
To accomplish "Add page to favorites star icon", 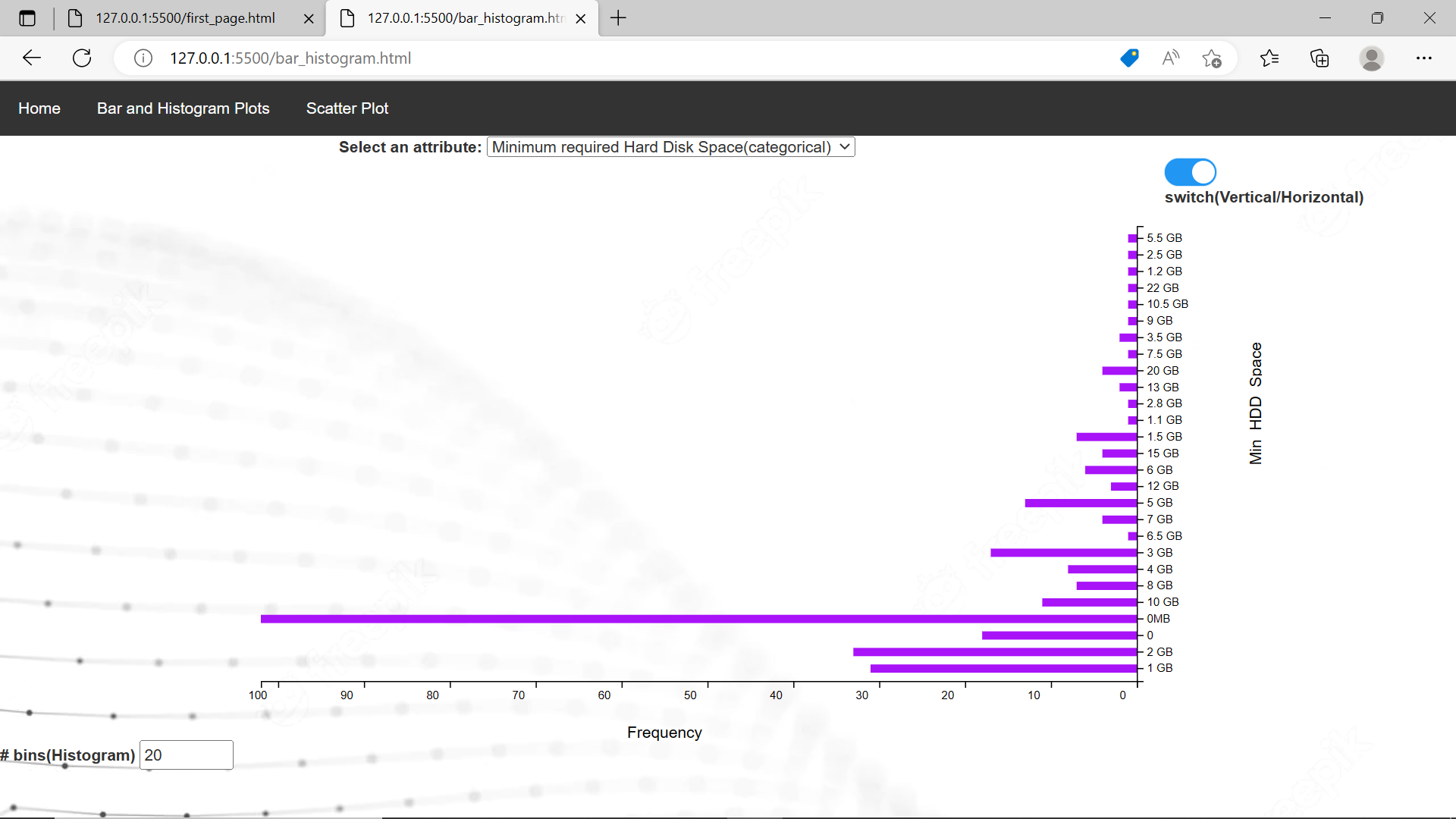I will [1211, 58].
